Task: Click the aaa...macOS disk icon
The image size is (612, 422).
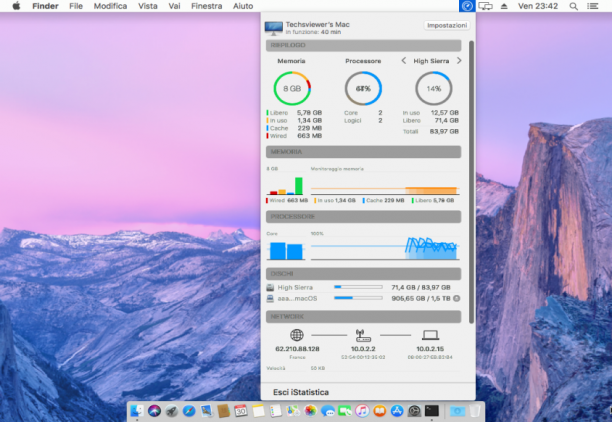Action: pos(270,298)
